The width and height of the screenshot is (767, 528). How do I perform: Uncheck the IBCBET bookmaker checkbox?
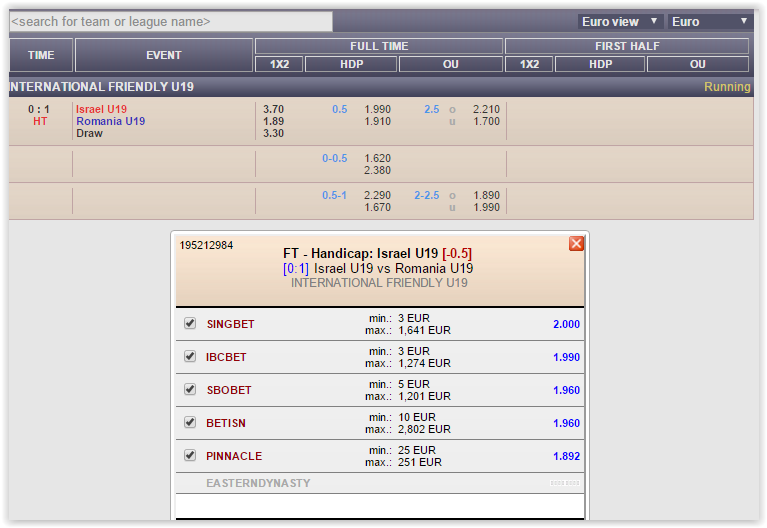pyautogui.click(x=190, y=356)
